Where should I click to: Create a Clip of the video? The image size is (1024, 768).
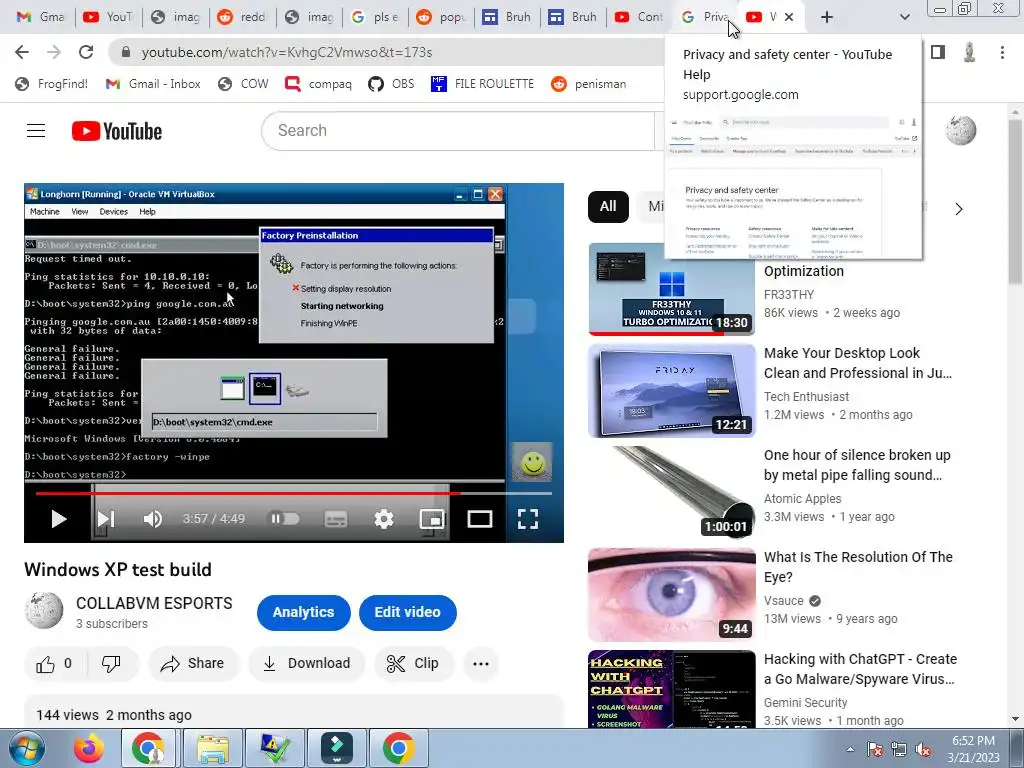(414, 664)
